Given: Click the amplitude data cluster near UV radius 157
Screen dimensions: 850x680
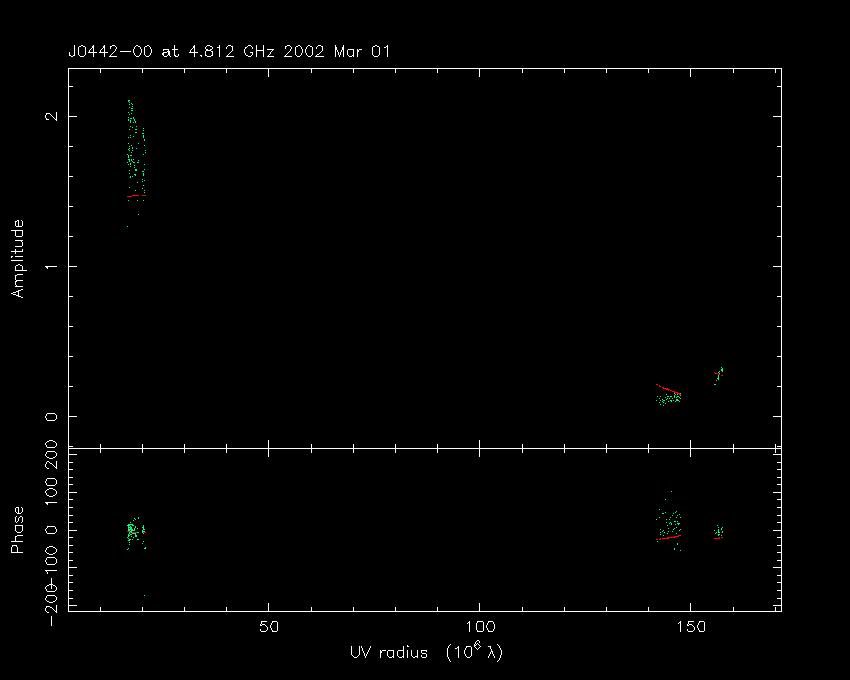Looking at the screenshot, I should coord(718,375).
